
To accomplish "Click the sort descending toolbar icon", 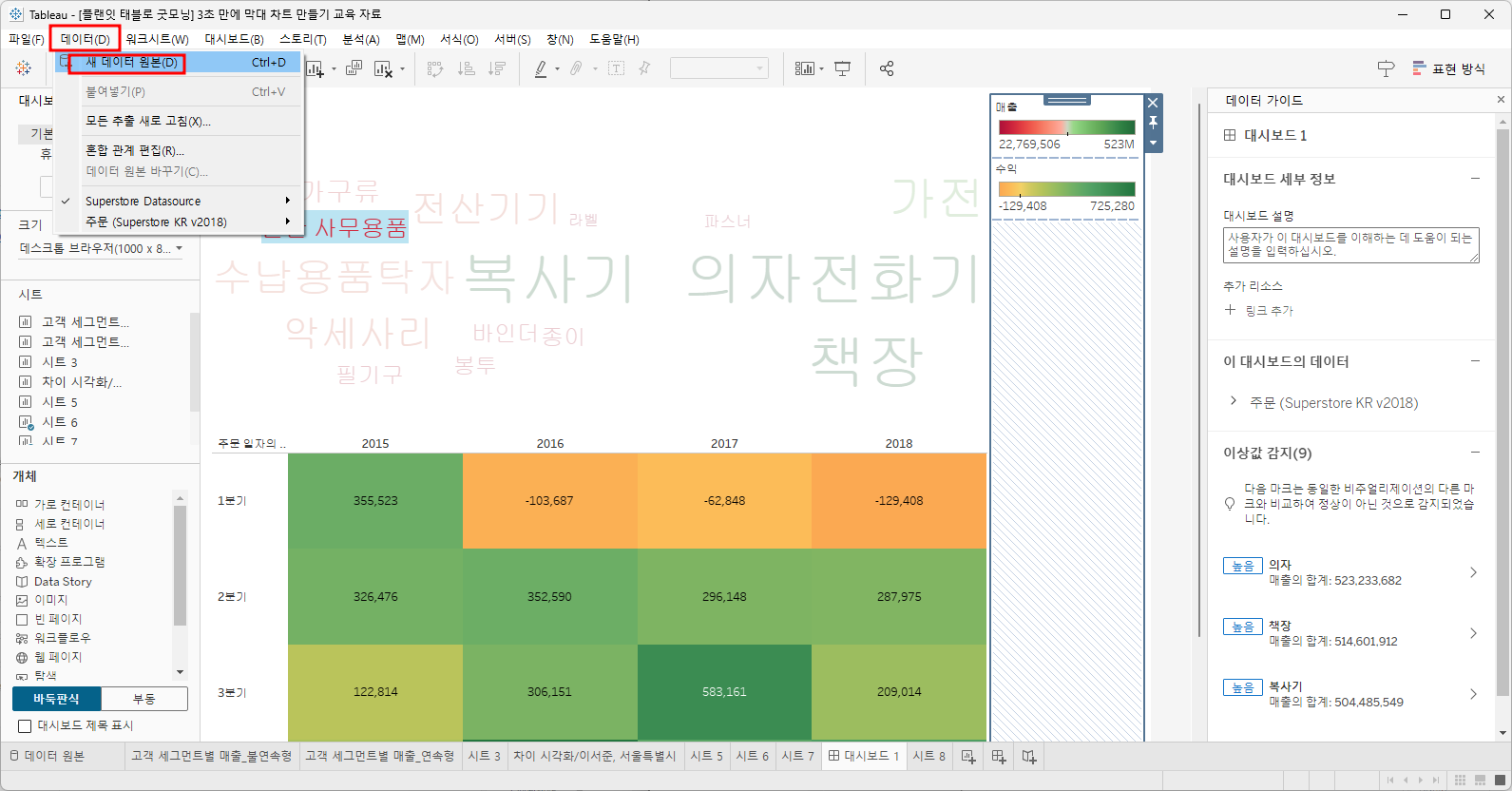I will tap(497, 68).
